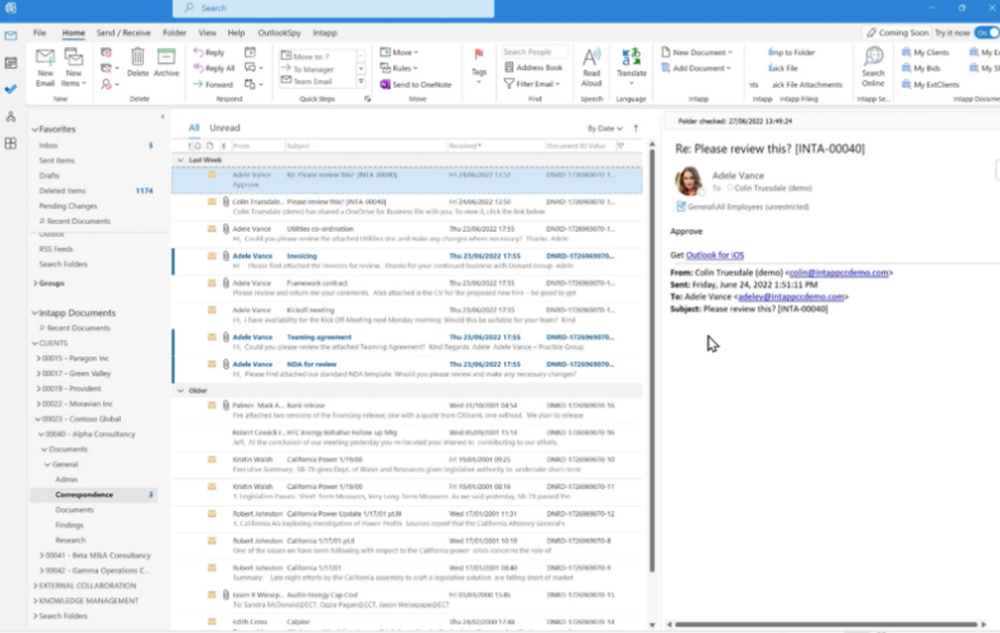Select Team Email quick step

pyautogui.click(x=312, y=82)
